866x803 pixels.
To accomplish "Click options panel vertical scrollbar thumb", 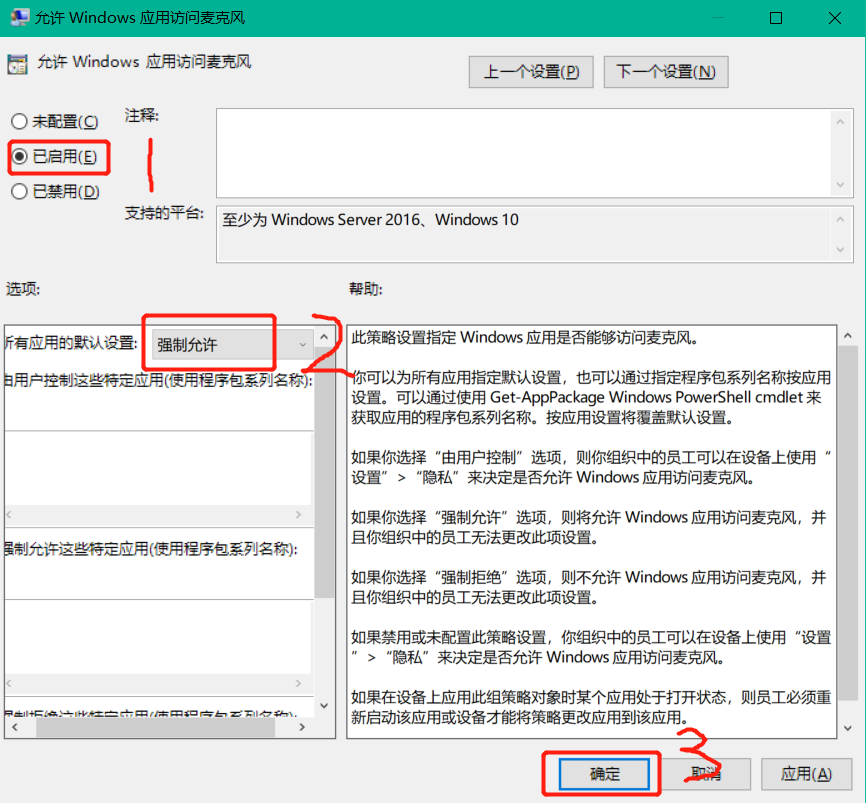I will (324, 473).
